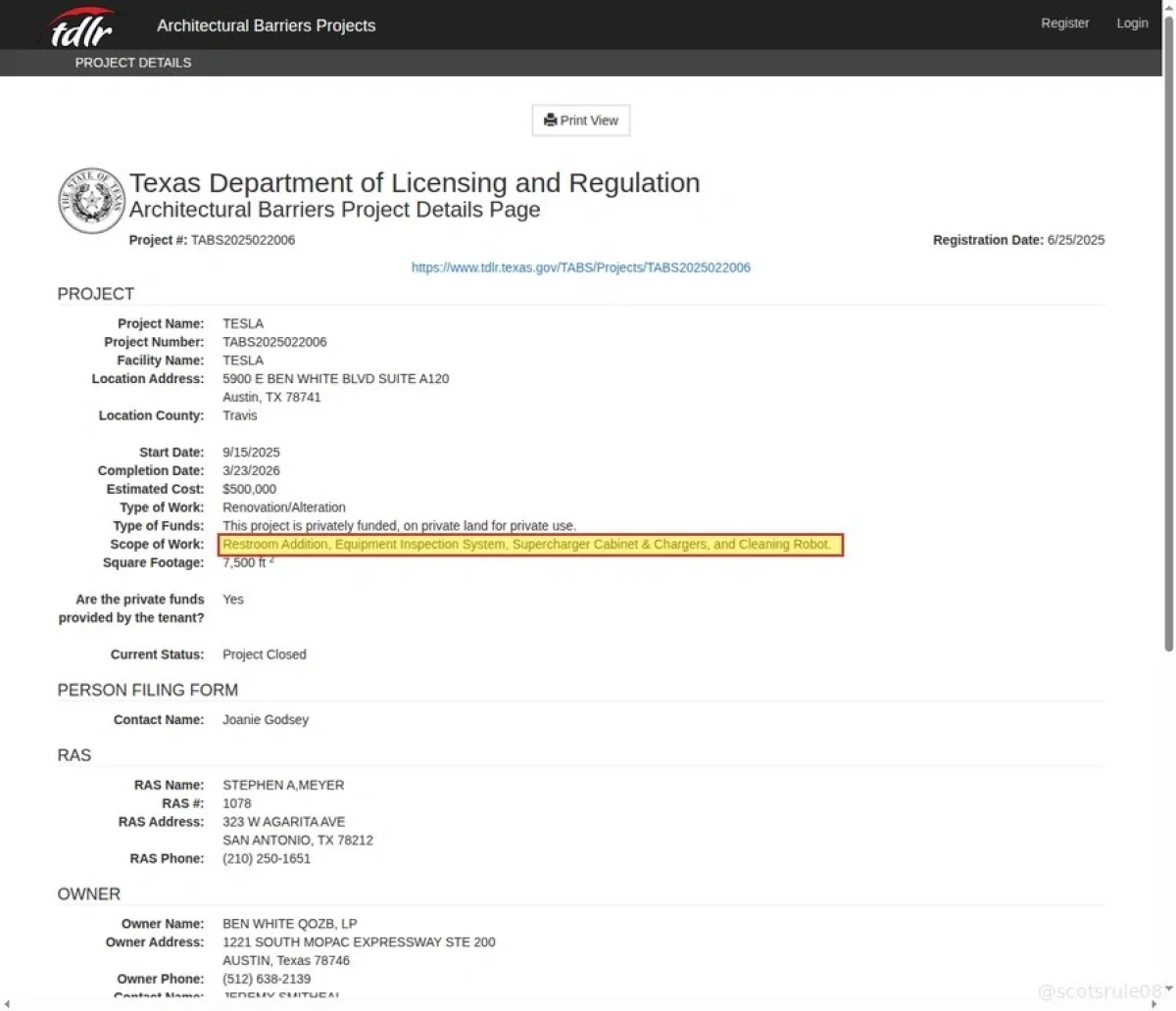This screenshot has width=1176, height=1011.
Task: Select contact name Joanie Godsey
Action: pyautogui.click(x=266, y=719)
